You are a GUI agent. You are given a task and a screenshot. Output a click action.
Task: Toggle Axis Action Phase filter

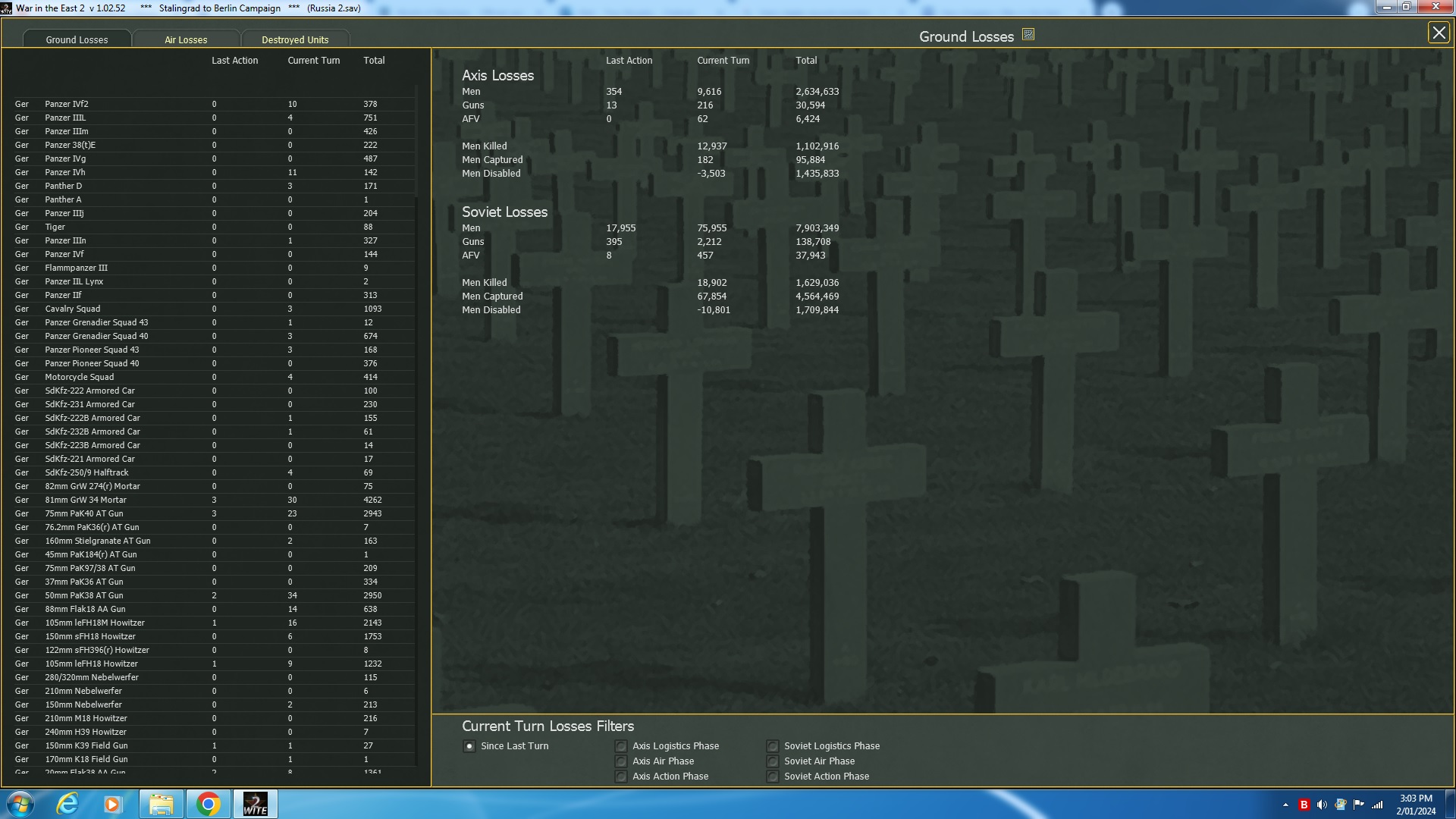(x=621, y=777)
